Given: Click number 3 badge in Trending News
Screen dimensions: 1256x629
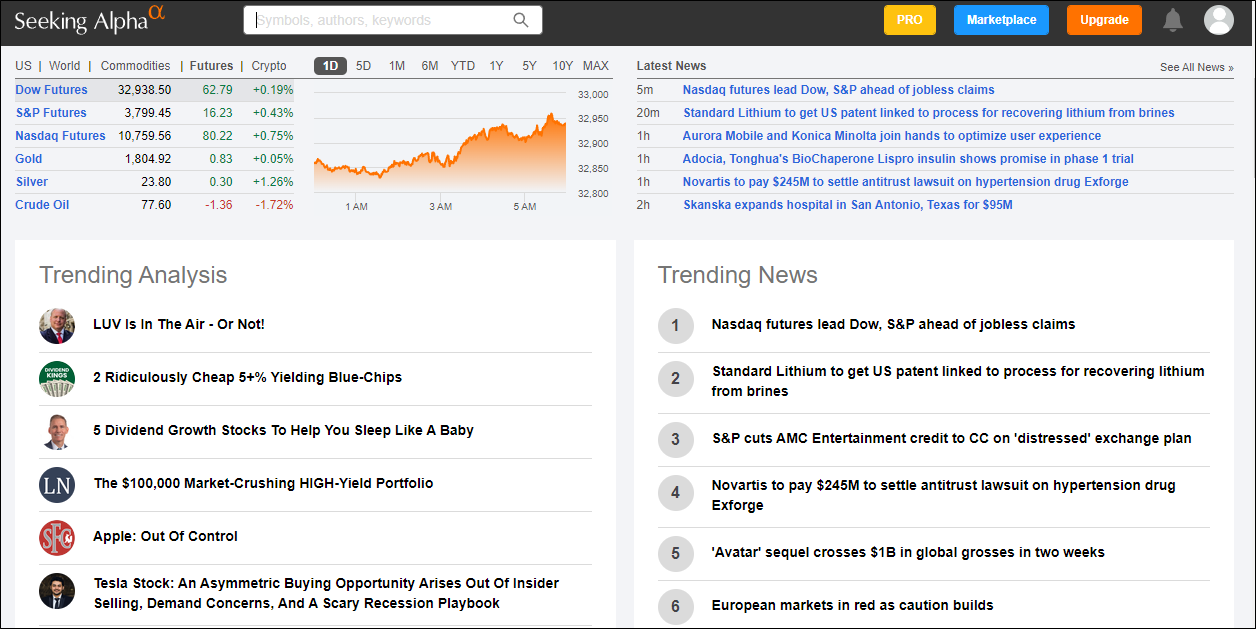Looking at the screenshot, I should click(675, 439).
